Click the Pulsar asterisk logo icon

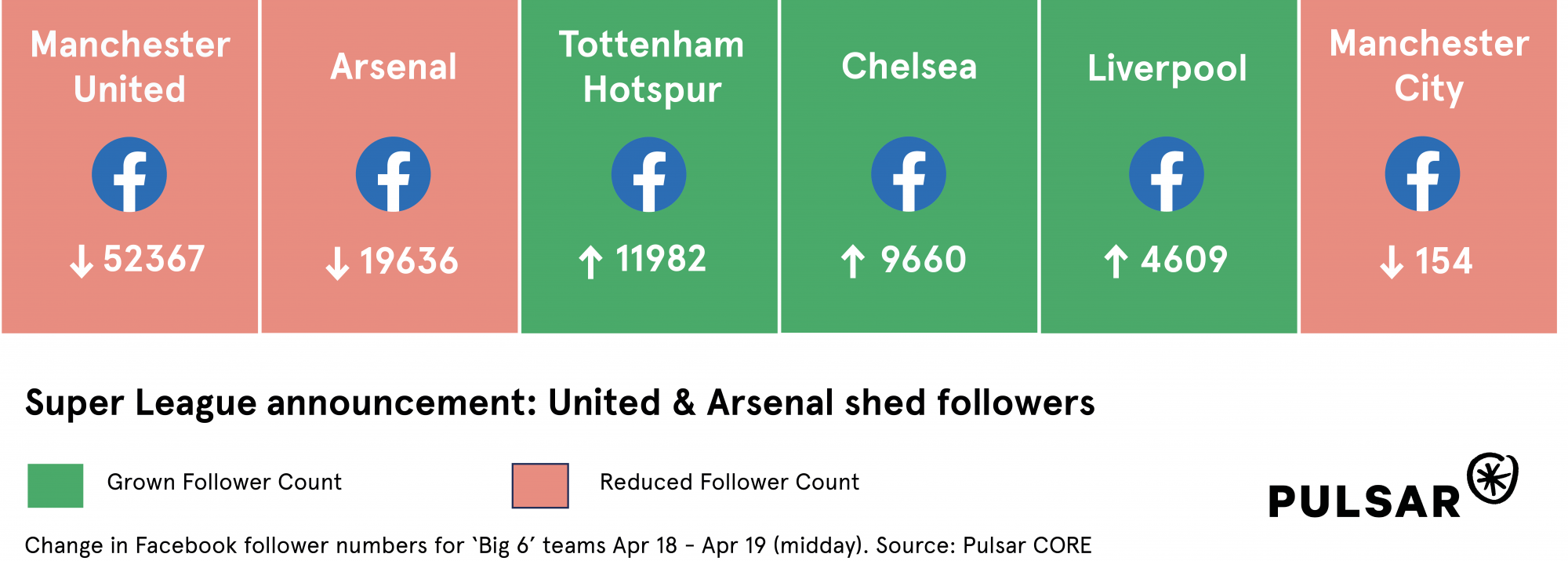[x=1493, y=478]
